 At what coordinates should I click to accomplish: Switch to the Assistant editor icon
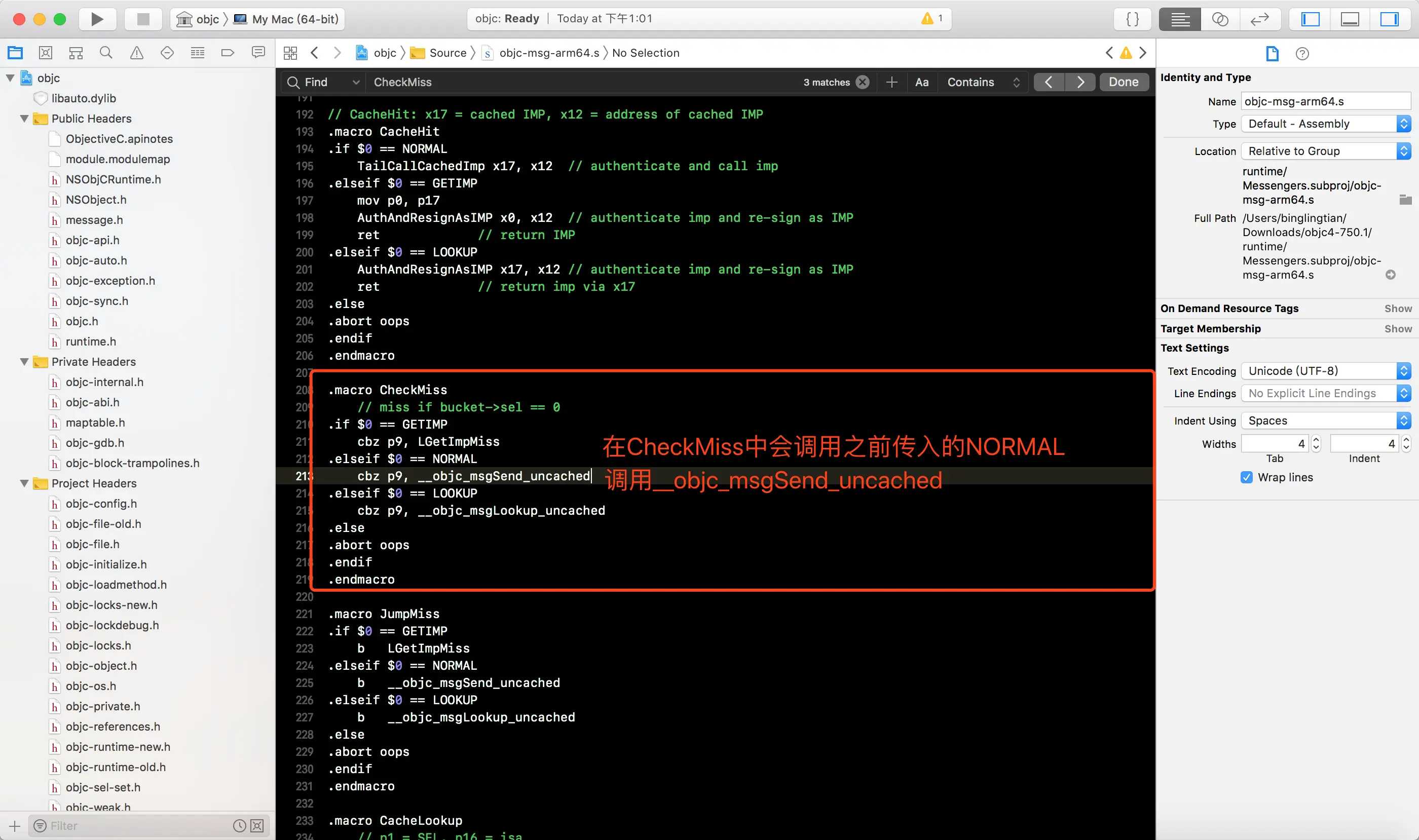[x=1220, y=19]
